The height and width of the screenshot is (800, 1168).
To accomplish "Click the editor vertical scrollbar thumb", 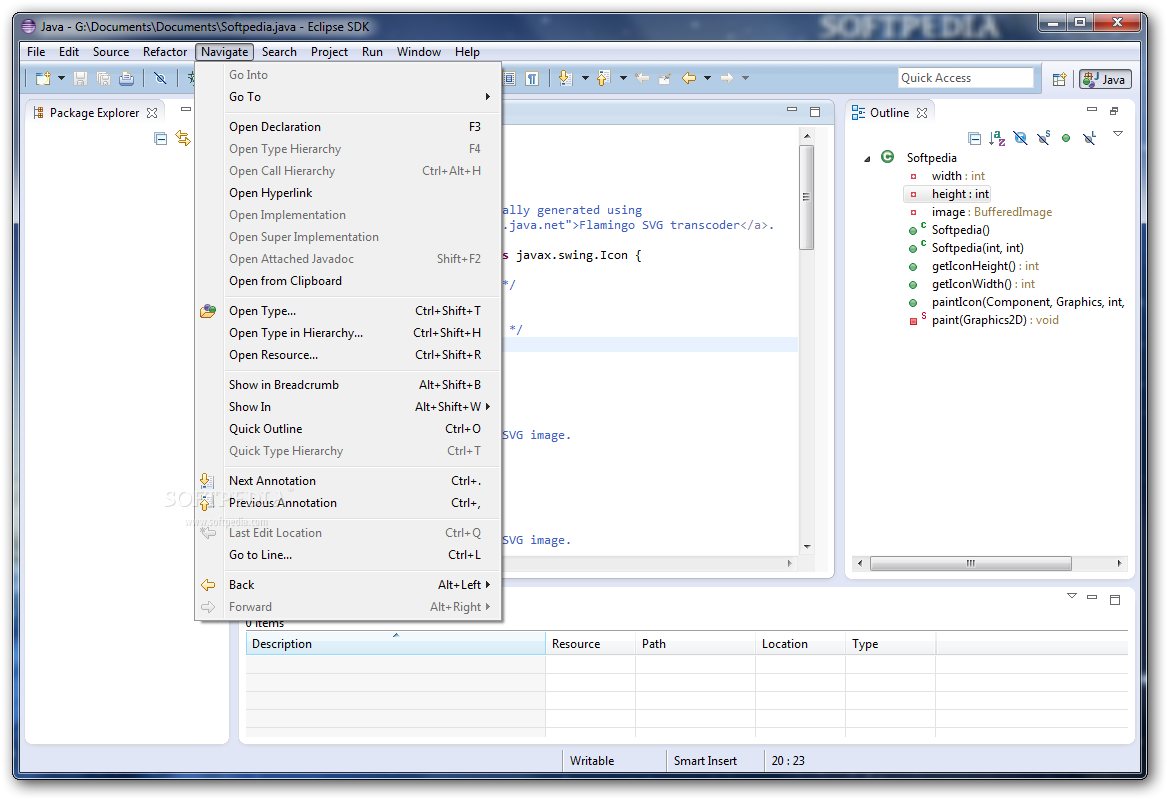I will click(x=807, y=197).
